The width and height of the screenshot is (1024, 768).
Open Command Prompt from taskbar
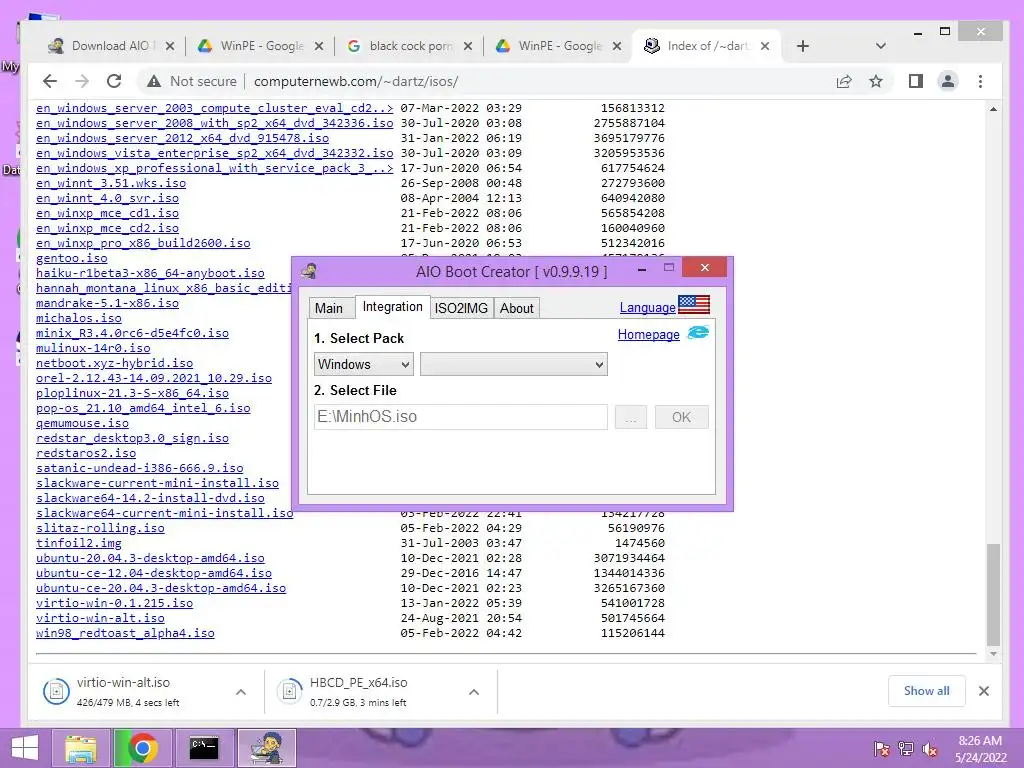(x=204, y=748)
